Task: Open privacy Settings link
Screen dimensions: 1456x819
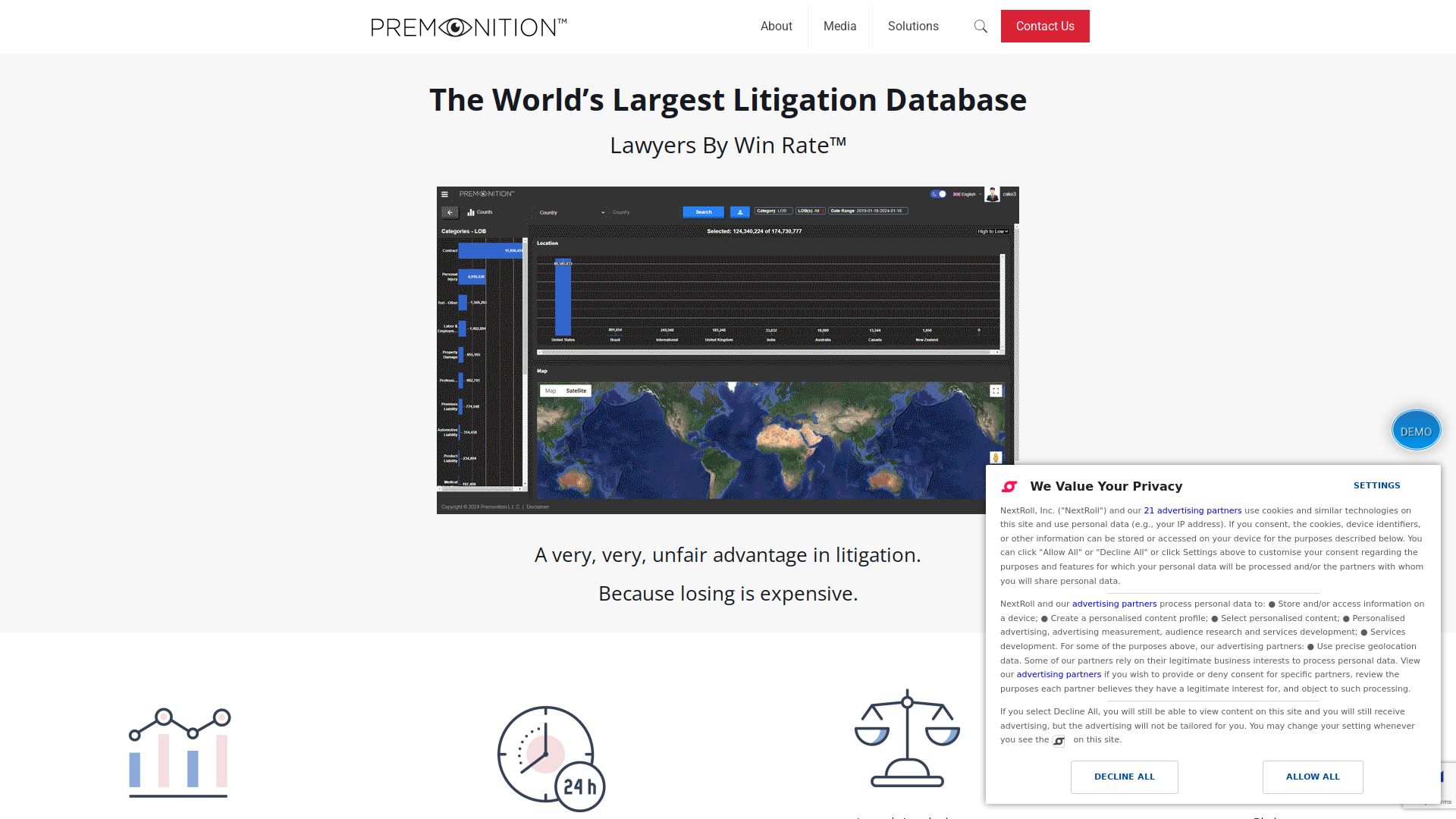Action: tap(1376, 485)
